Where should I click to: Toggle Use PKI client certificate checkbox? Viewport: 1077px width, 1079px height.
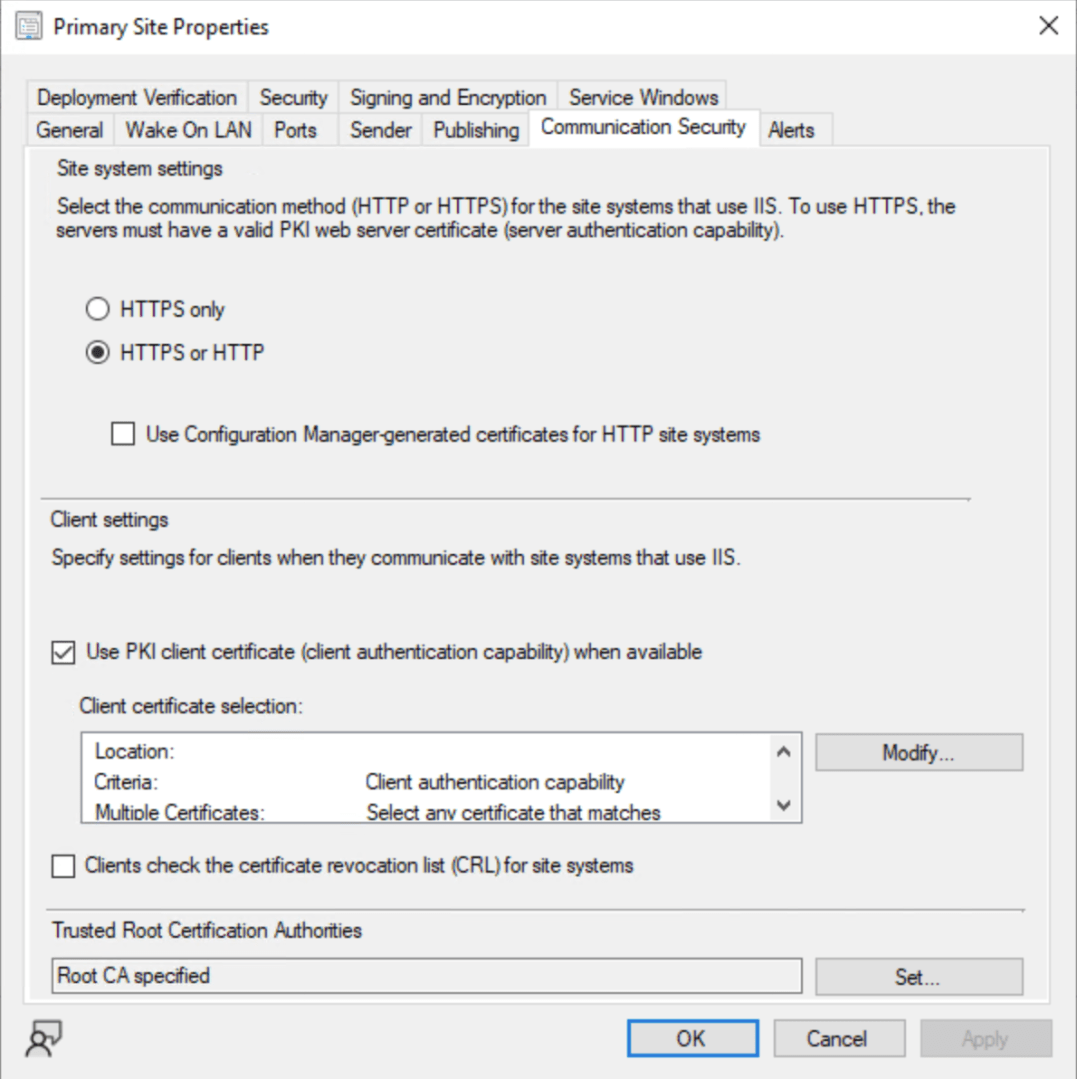(x=63, y=653)
